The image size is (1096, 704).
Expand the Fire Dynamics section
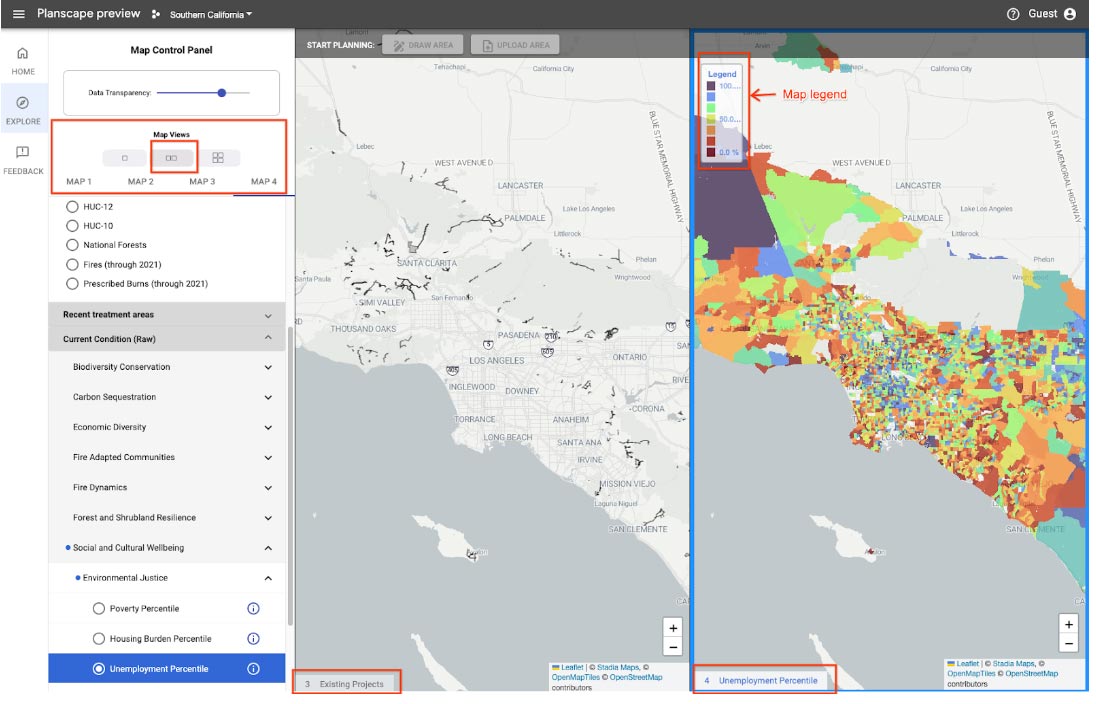267,488
